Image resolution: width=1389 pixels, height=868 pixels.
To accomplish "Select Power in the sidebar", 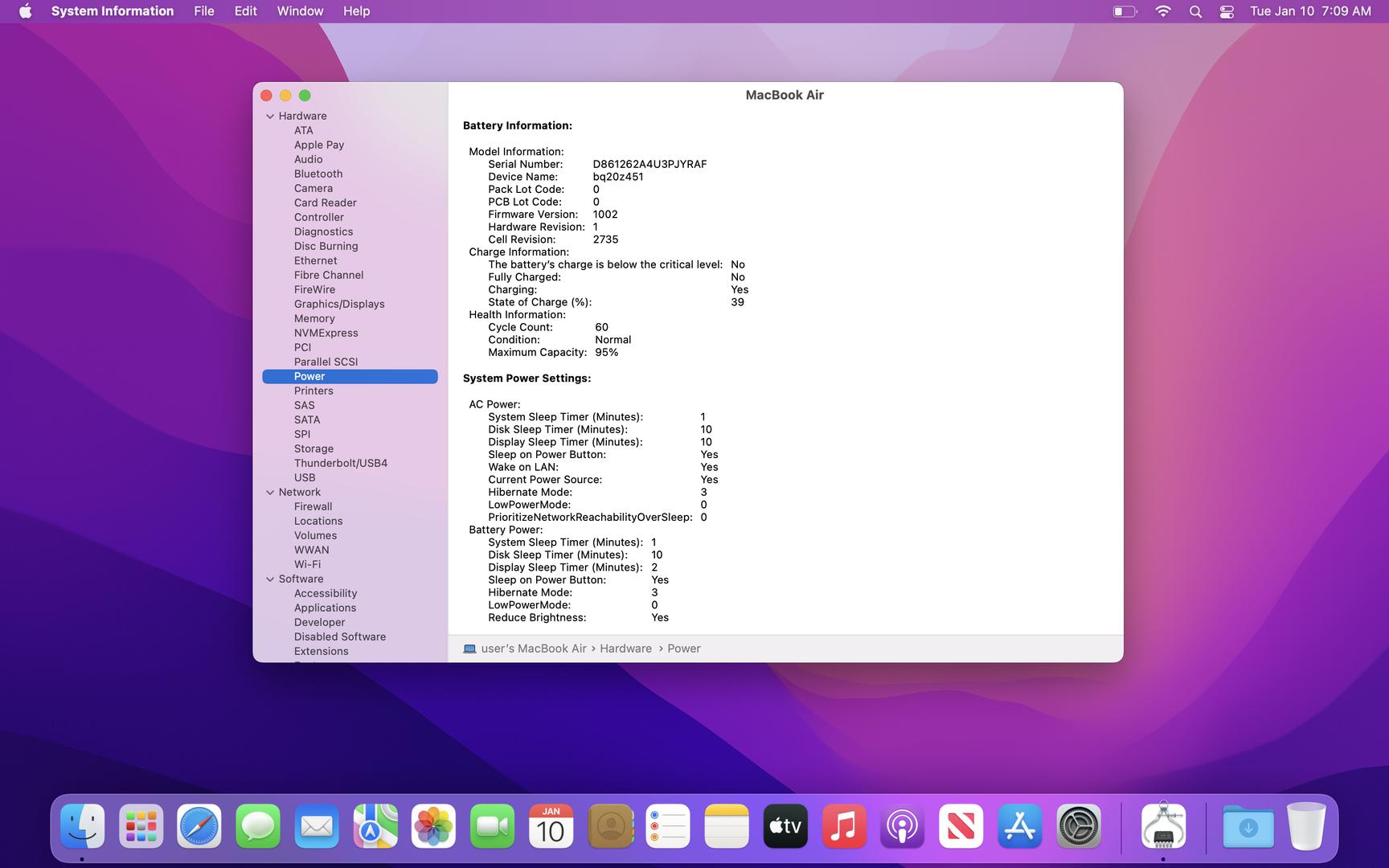I will point(350,376).
